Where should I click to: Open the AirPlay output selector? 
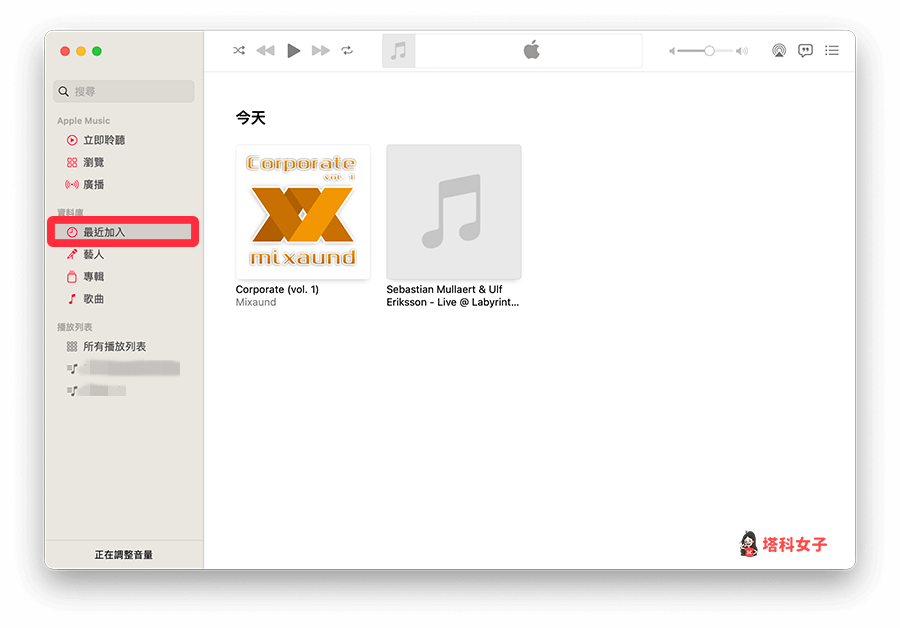coord(779,50)
